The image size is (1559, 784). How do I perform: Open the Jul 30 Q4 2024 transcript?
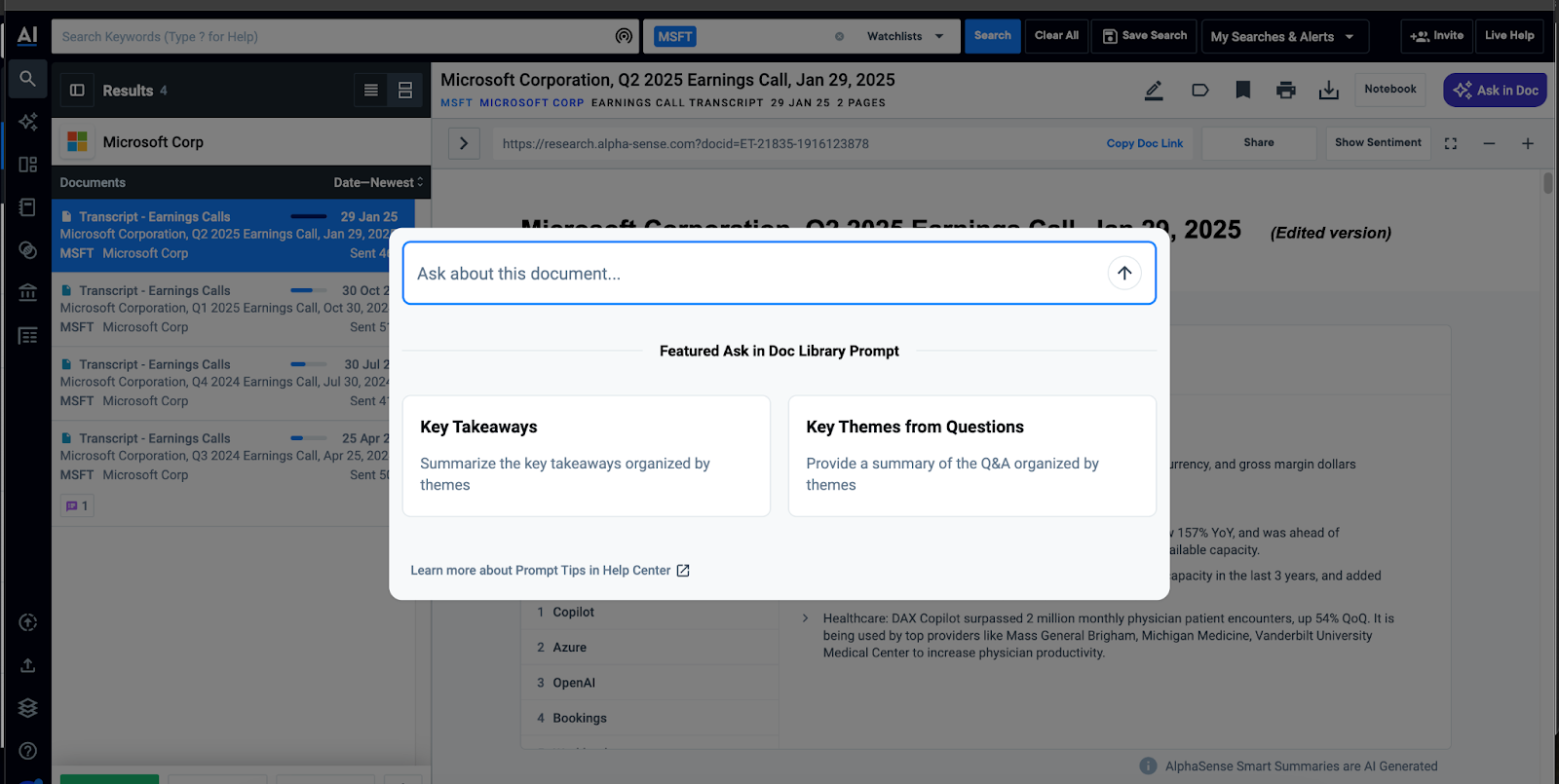pos(221,384)
